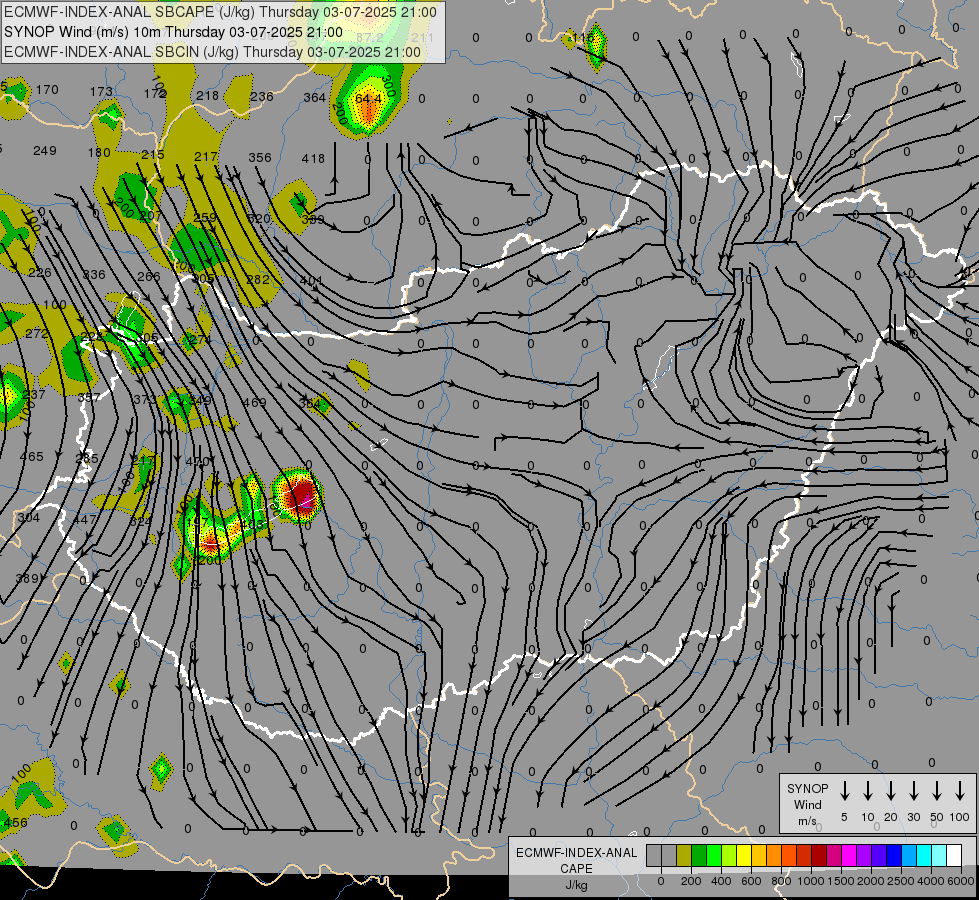
Task: Click the 470 value on the map
Action: 197,462
